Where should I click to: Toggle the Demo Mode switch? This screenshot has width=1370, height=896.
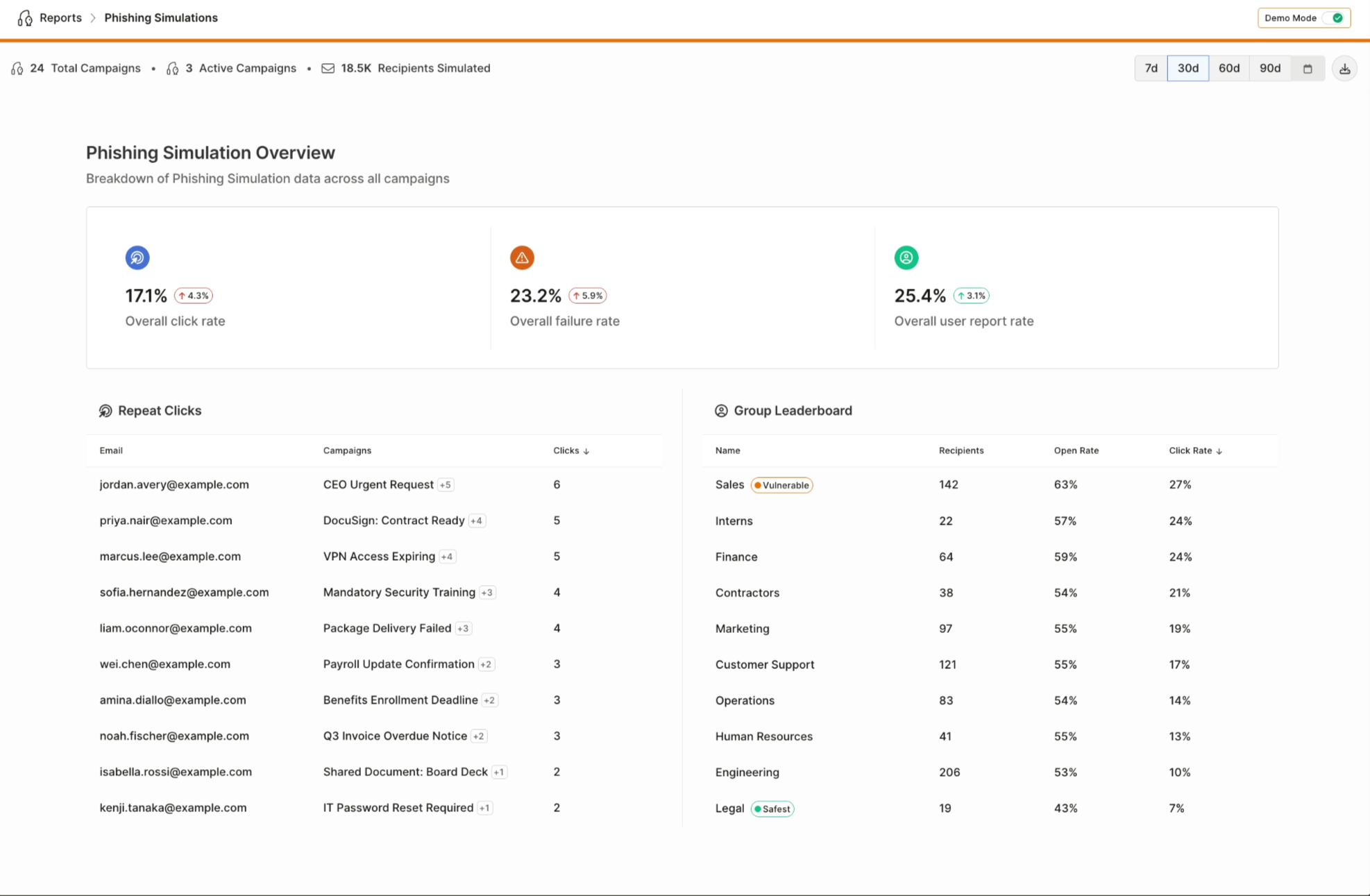1336,18
